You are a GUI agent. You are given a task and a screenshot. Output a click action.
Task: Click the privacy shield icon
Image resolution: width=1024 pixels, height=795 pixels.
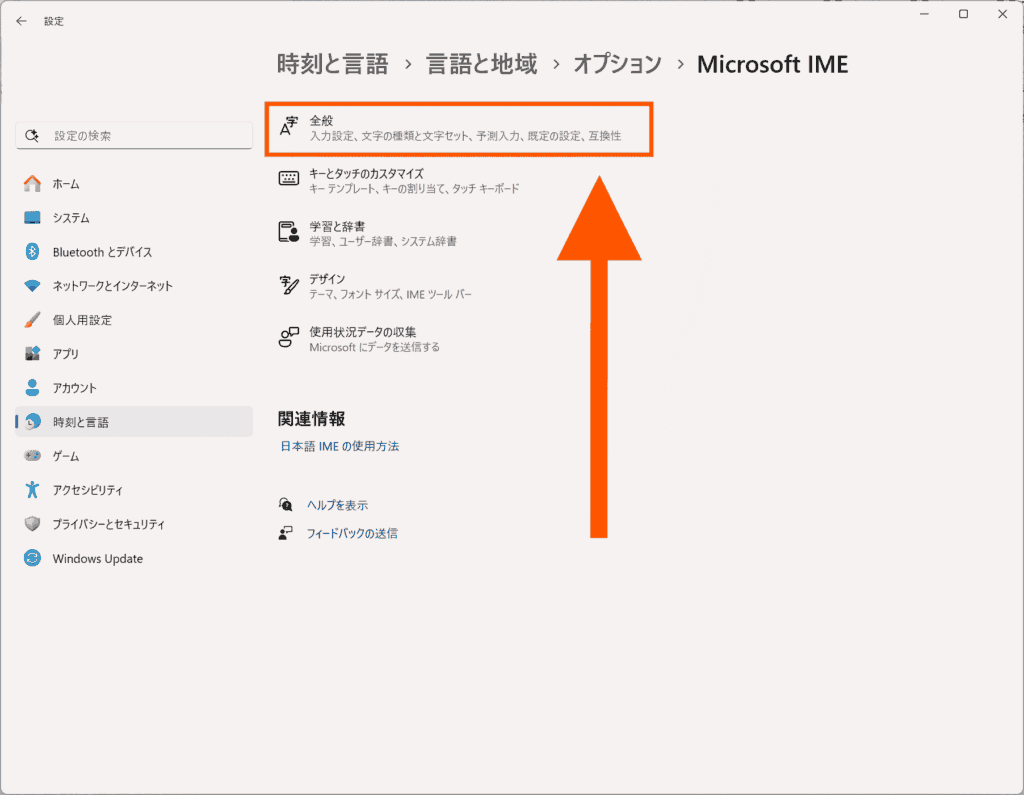tap(32, 523)
